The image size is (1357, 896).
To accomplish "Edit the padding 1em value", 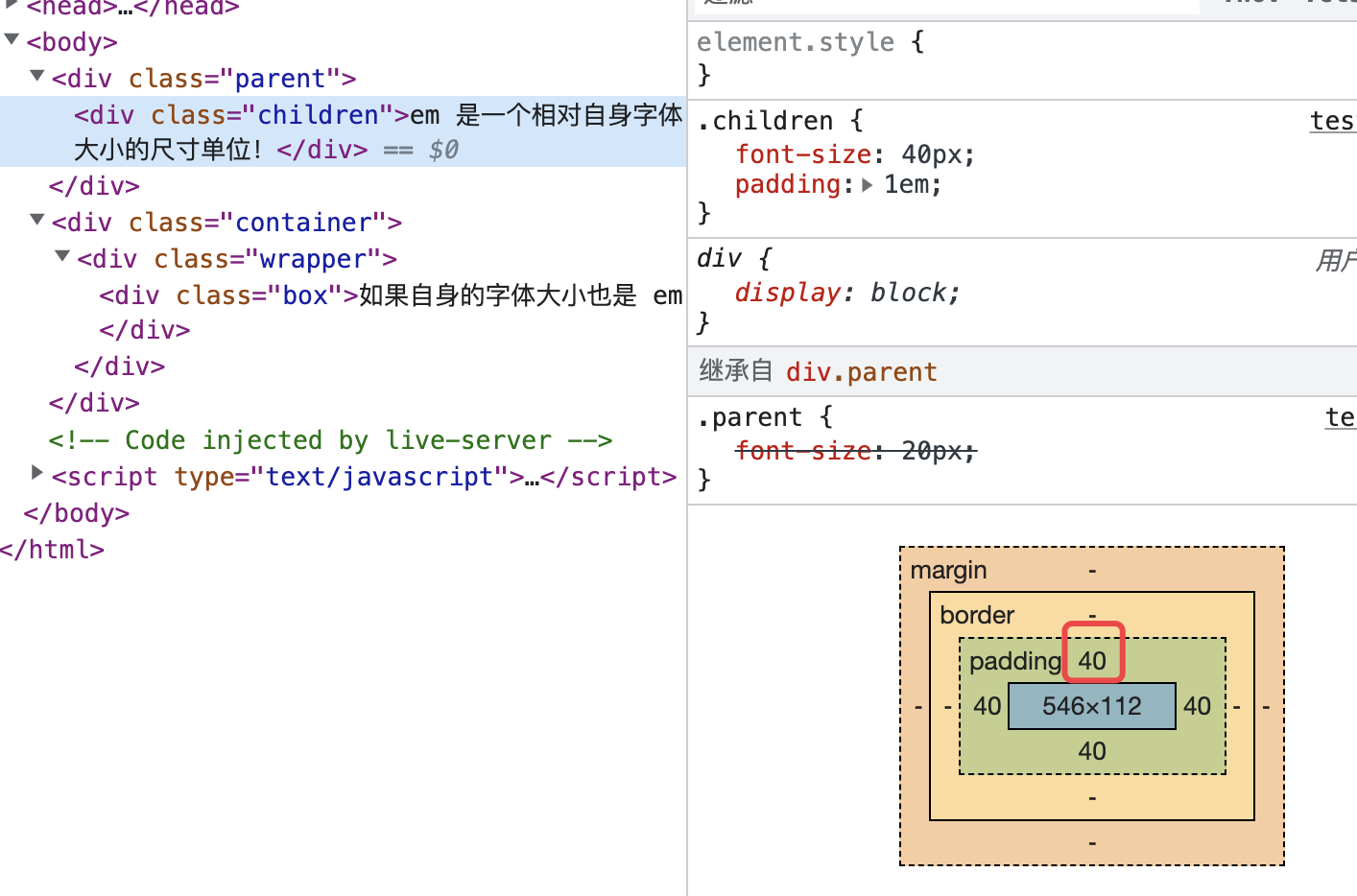I will (908, 184).
